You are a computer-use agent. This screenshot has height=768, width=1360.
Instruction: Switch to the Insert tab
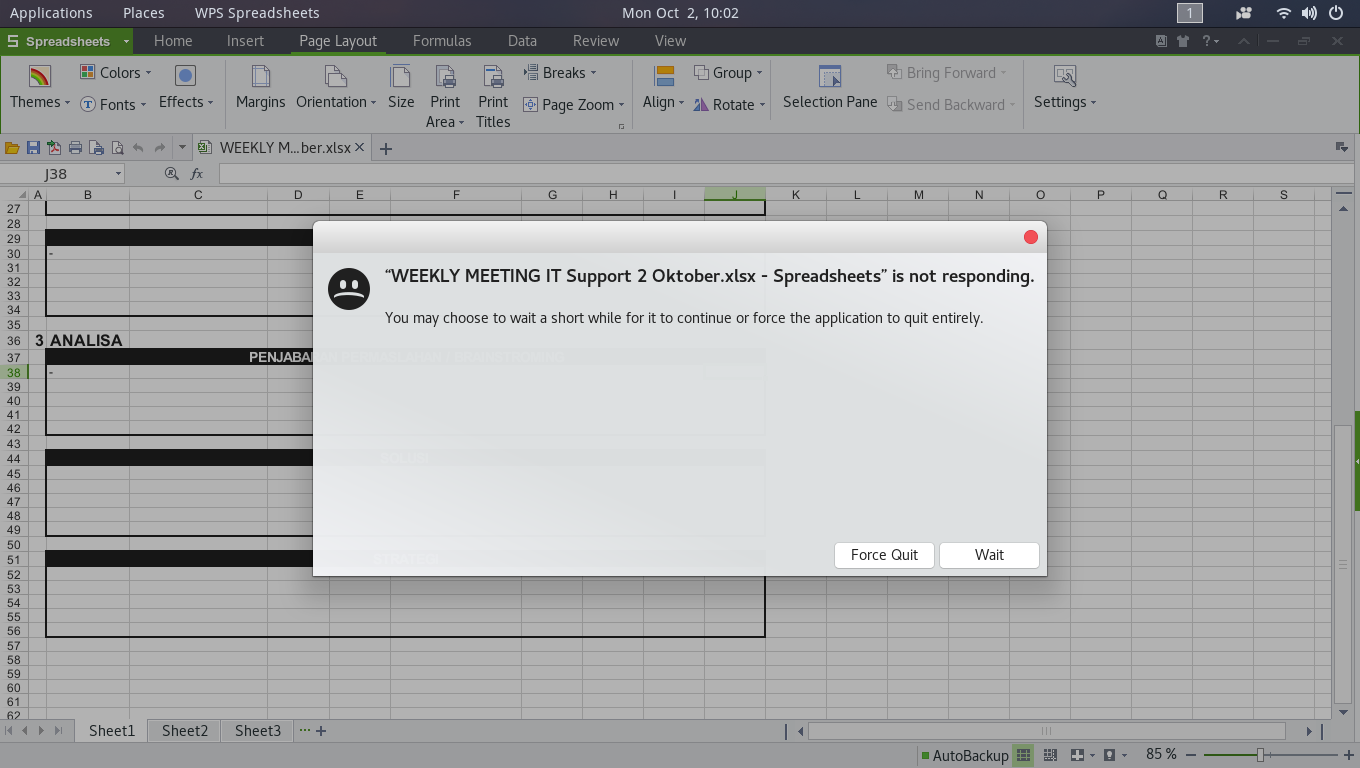(245, 41)
